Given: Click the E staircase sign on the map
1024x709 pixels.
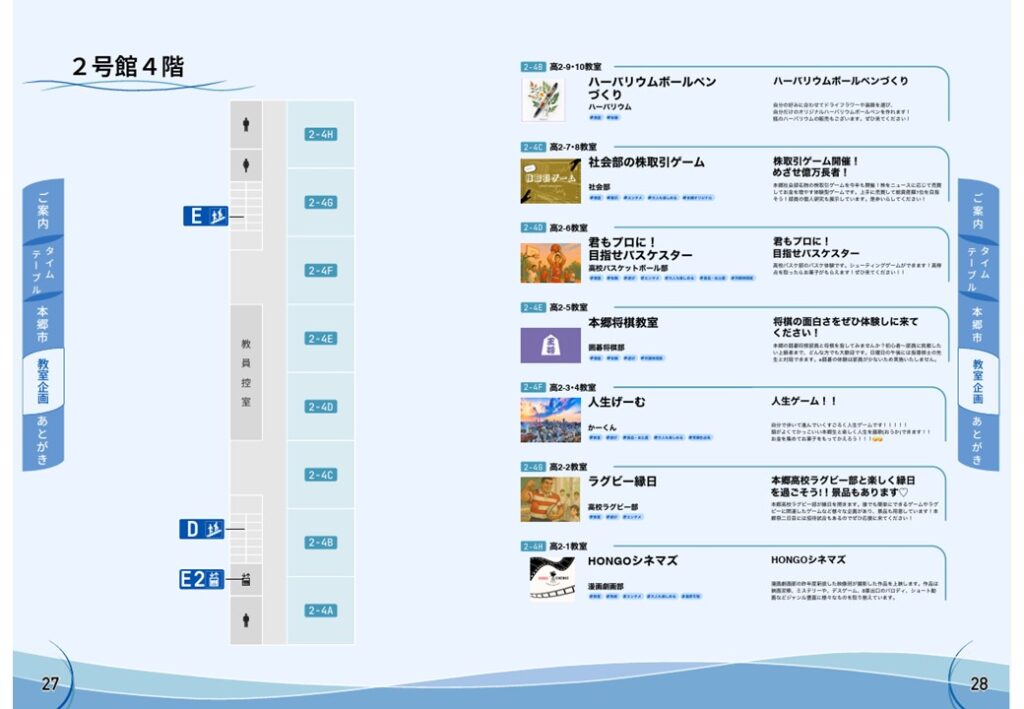Looking at the screenshot, I should pyautogui.click(x=206, y=216).
